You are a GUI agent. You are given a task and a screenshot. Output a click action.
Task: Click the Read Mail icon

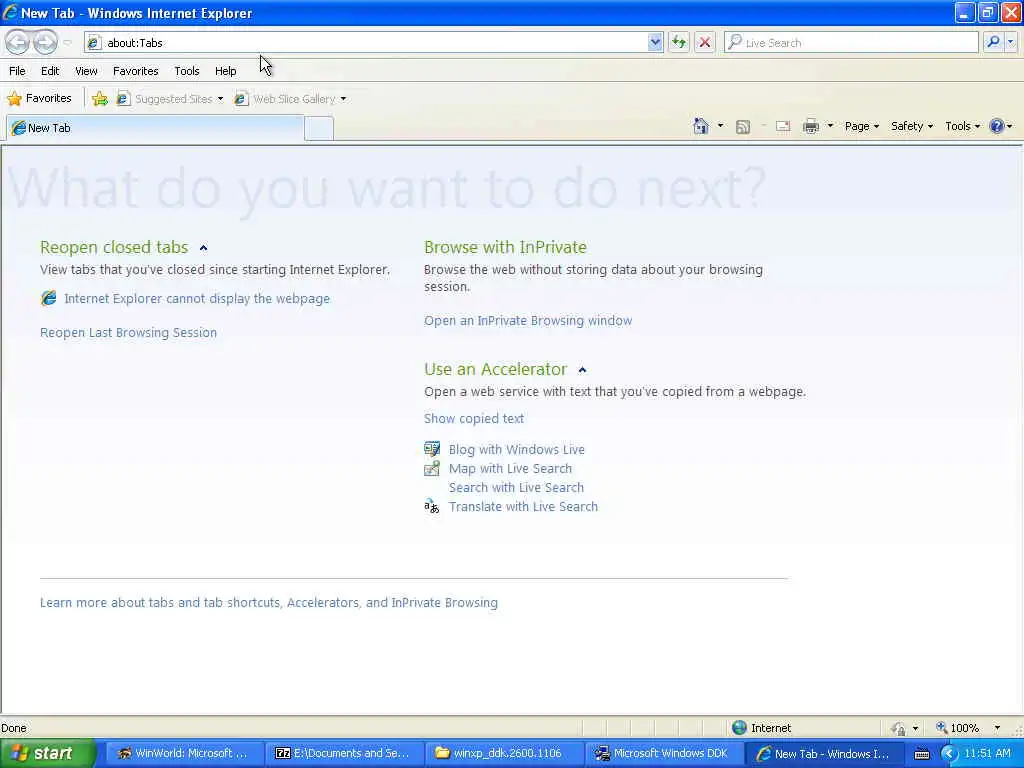pyautogui.click(x=783, y=127)
